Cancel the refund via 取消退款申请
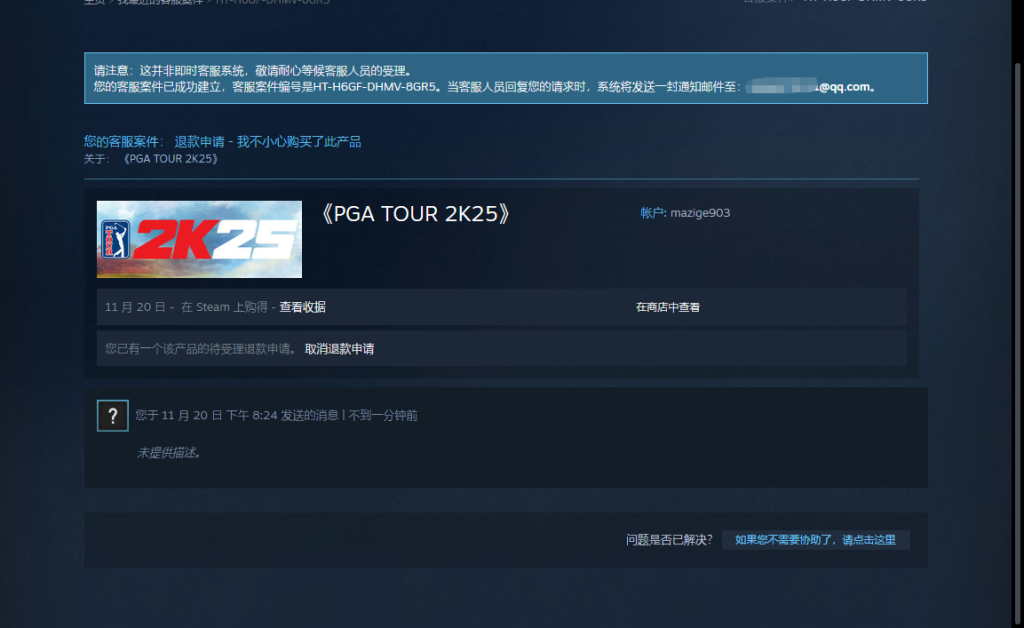 (339, 349)
